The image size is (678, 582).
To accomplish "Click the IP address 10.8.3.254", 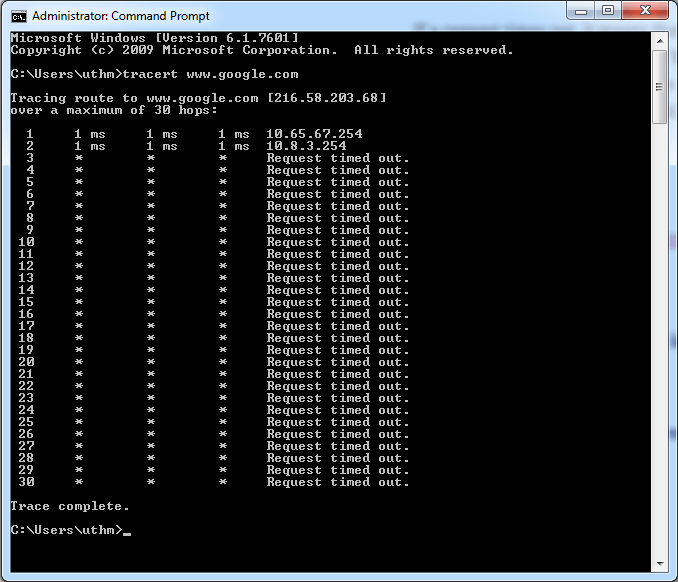I will (306, 146).
